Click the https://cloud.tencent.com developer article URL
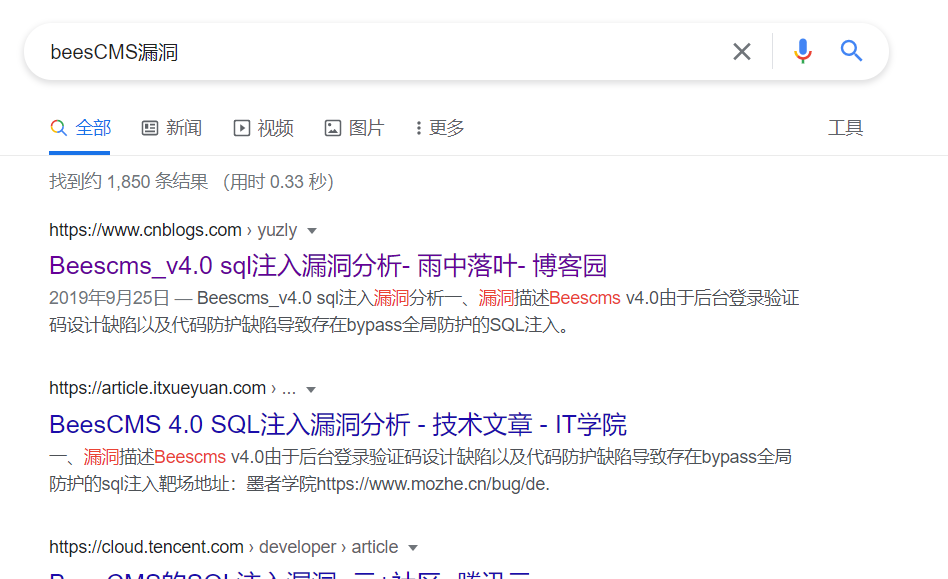The image size is (948, 579). click(x=224, y=547)
